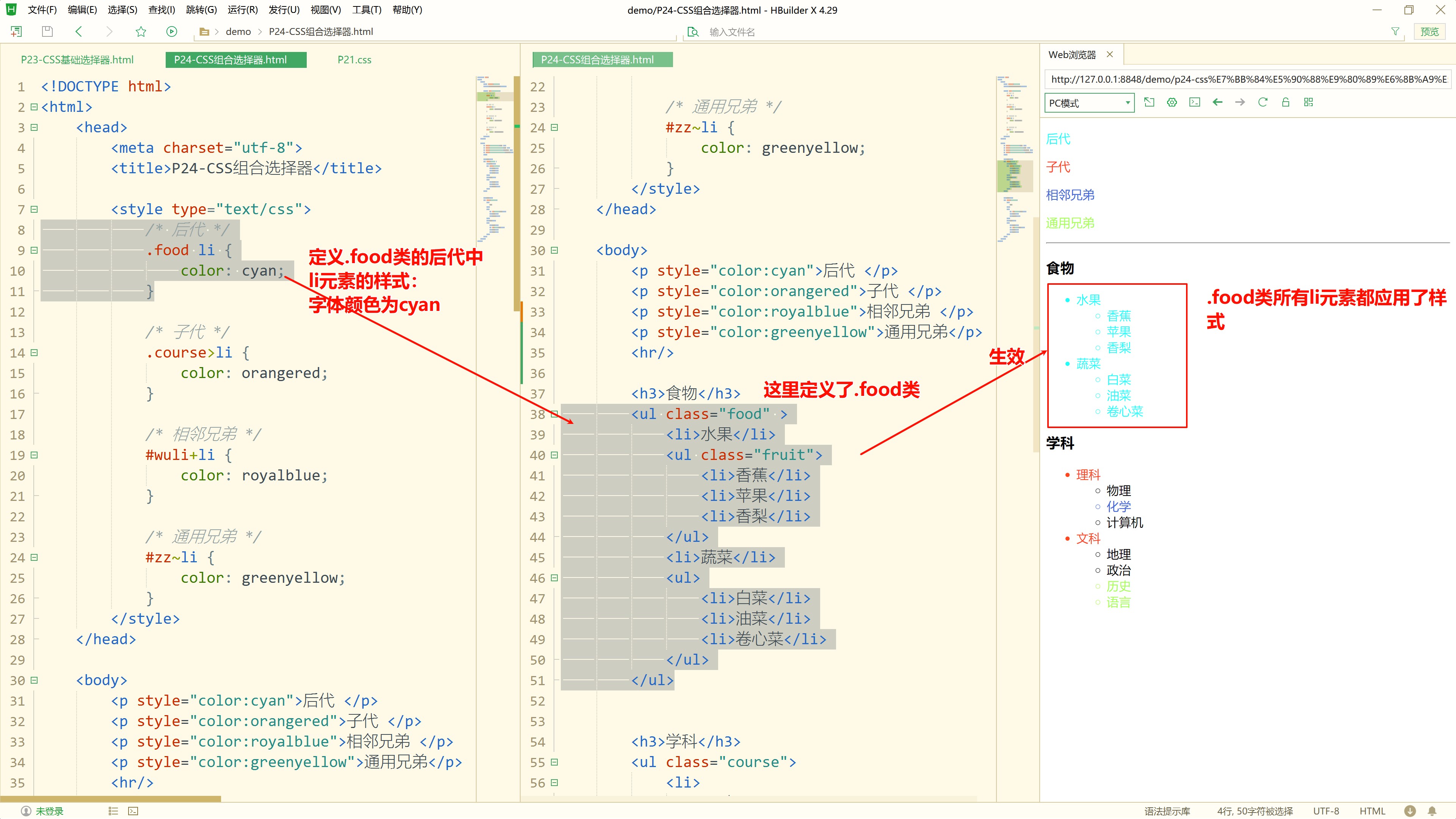Click the browser URL address field
1456x819 pixels.
point(1248,79)
